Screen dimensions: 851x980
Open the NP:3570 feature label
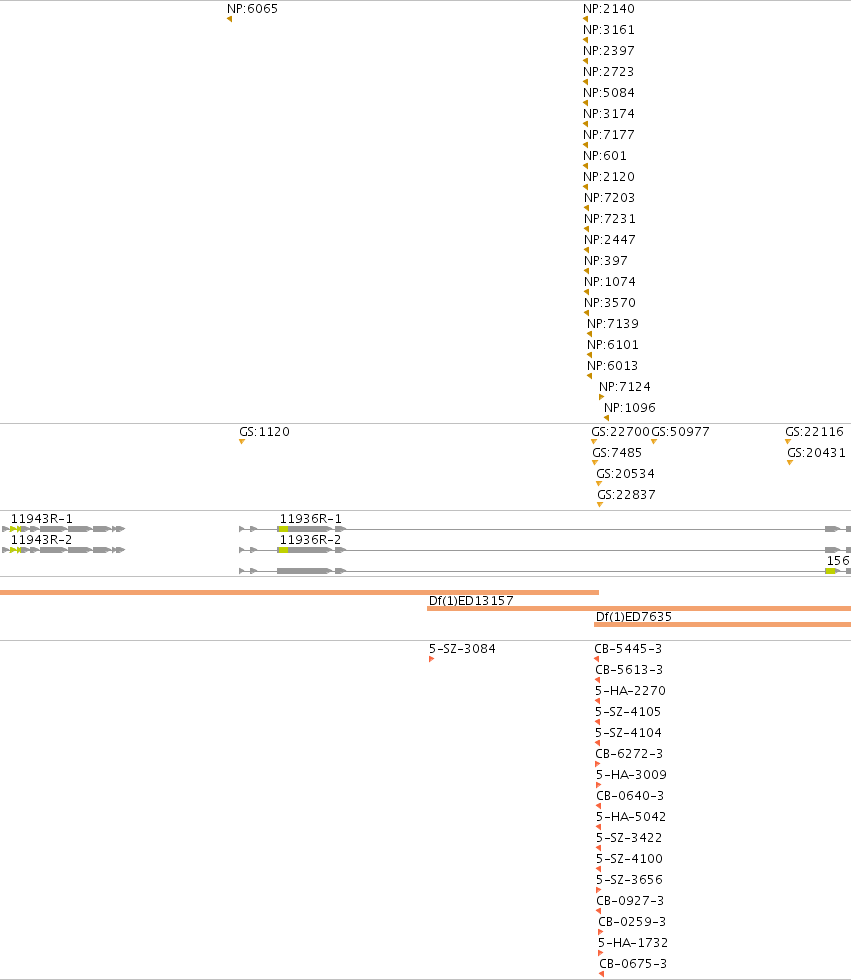tap(610, 302)
